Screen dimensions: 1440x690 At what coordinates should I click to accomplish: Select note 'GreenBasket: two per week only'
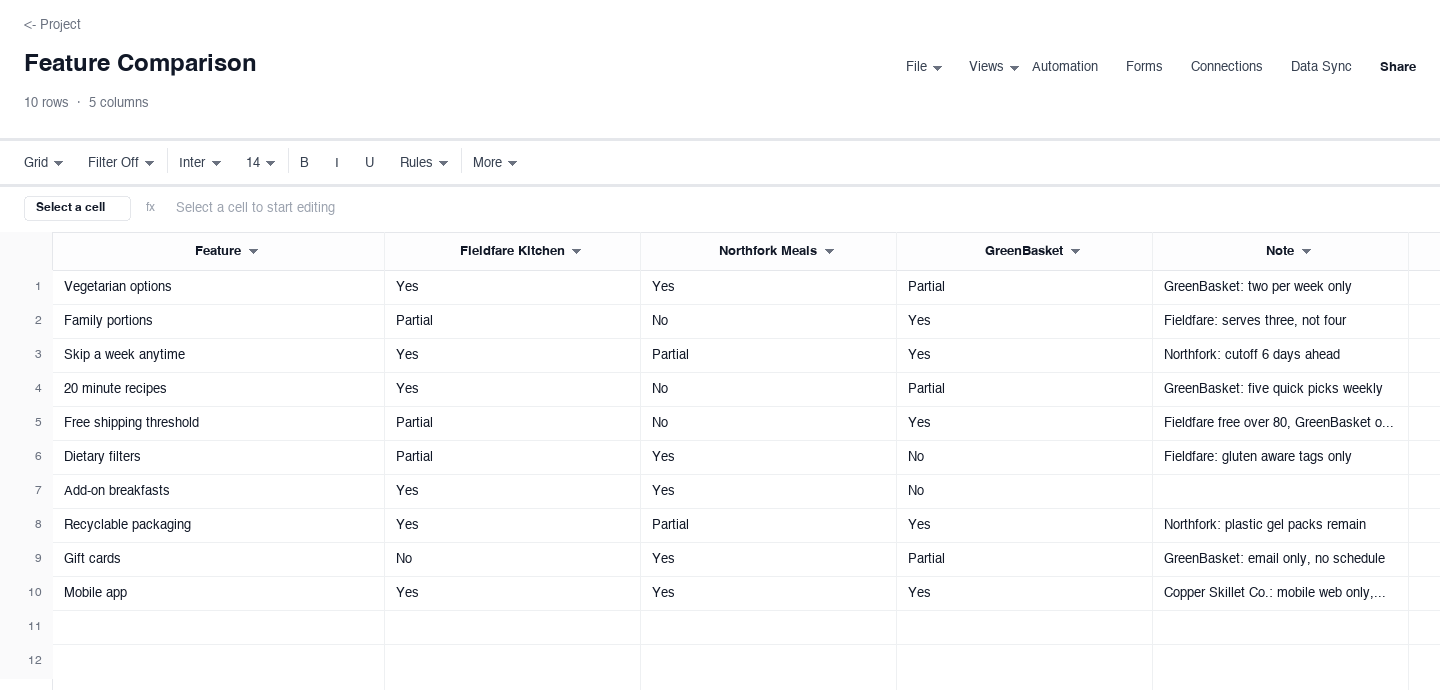coord(1280,287)
